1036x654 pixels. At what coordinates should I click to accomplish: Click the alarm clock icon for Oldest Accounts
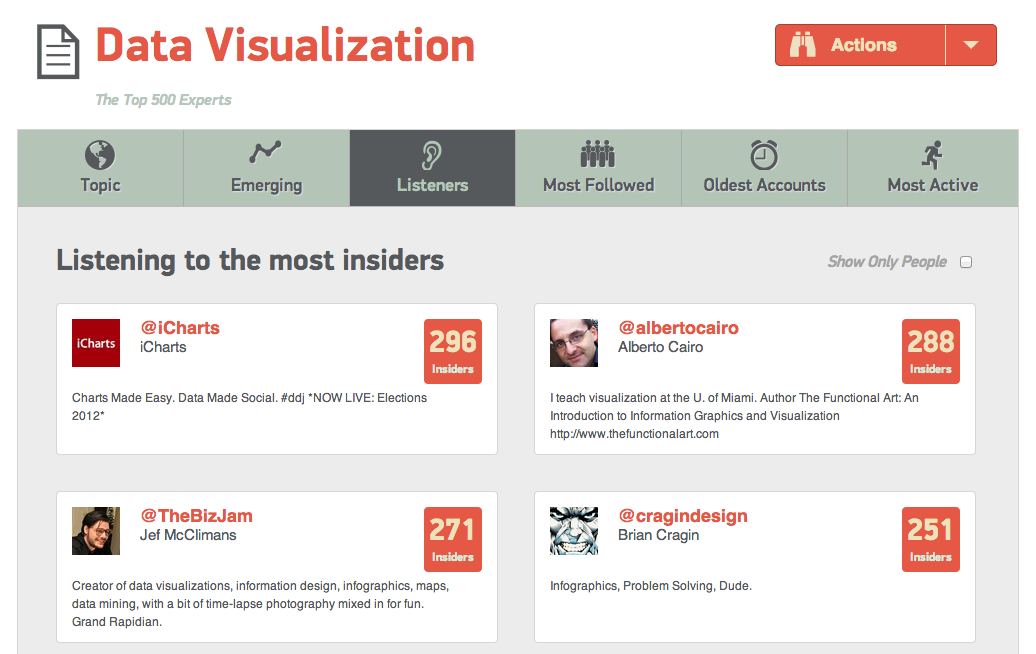click(764, 154)
